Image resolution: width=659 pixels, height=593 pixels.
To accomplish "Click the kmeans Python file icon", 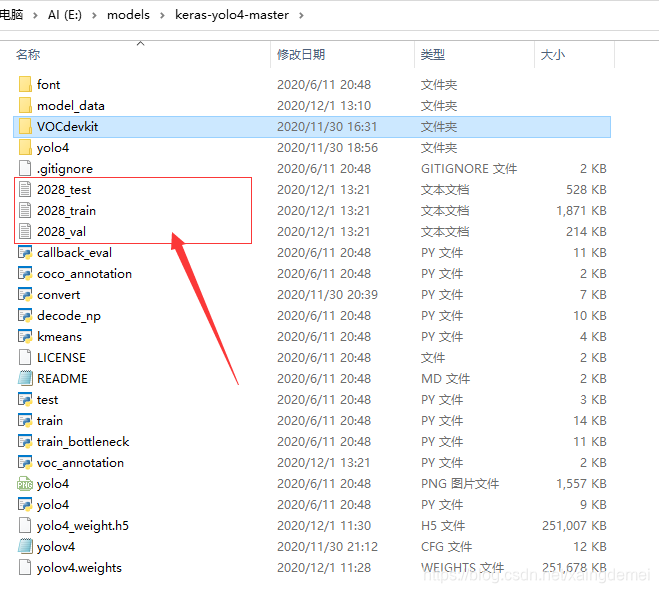I will (x=25, y=336).
